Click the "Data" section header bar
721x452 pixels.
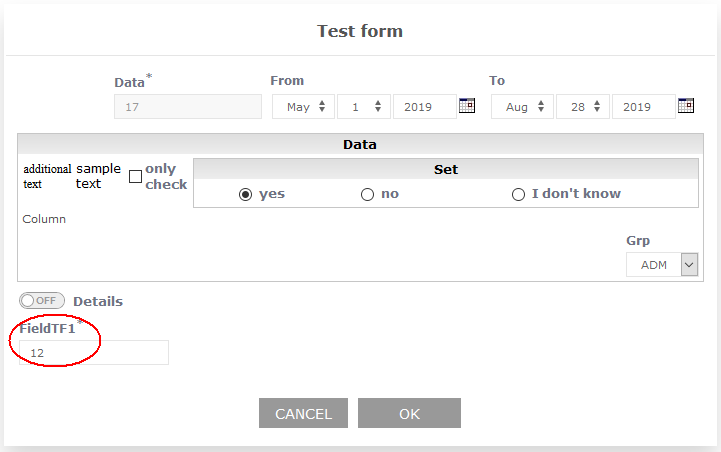(359, 144)
